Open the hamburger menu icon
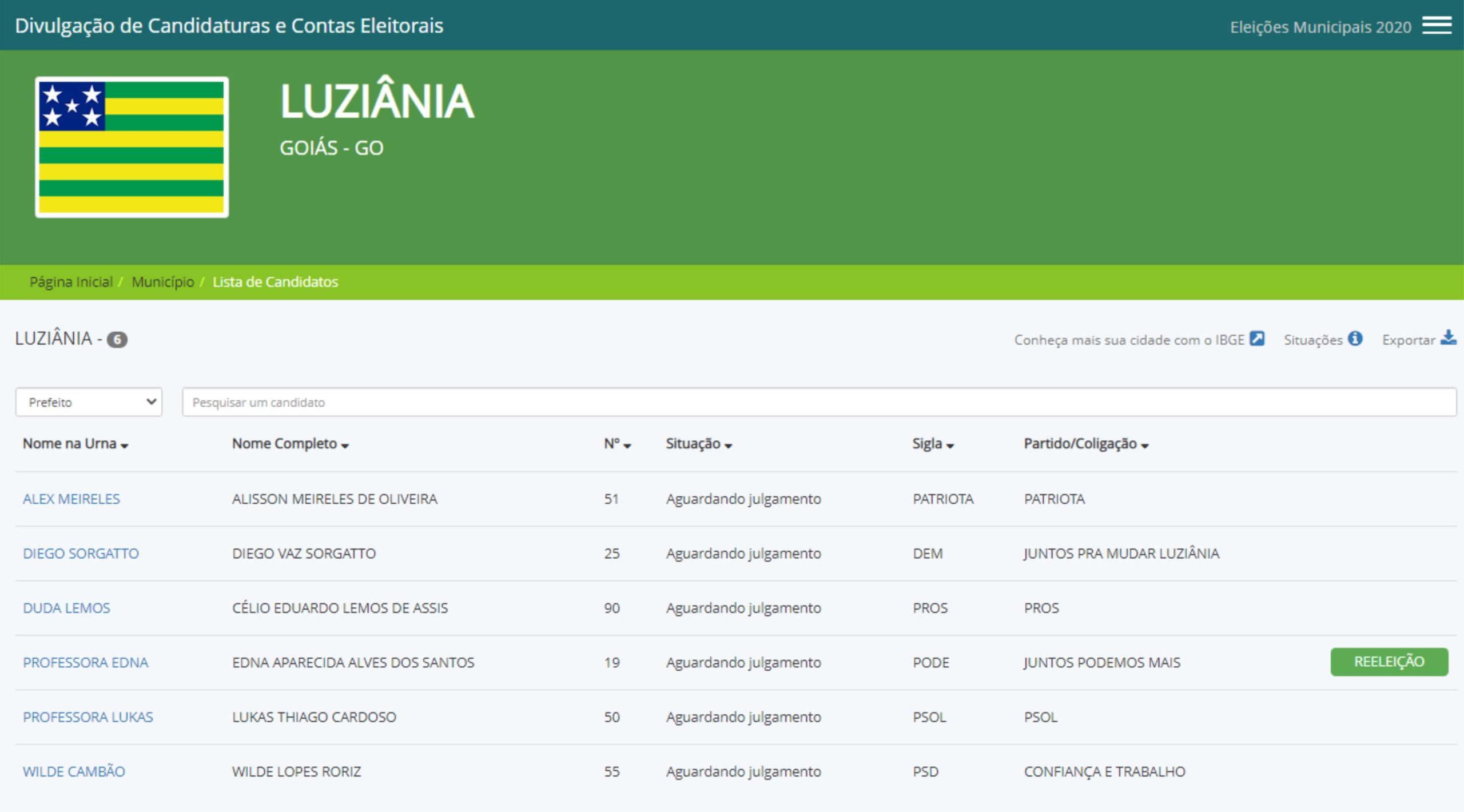Image resolution: width=1464 pixels, height=812 pixels. pyautogui.click(x=1437, y=25)
